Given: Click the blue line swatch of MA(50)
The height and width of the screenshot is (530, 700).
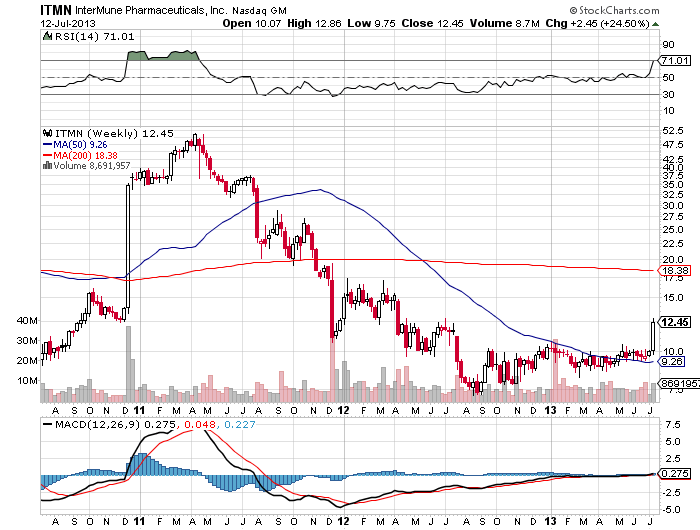Looking at the screenshot, I should pos(47,145).
